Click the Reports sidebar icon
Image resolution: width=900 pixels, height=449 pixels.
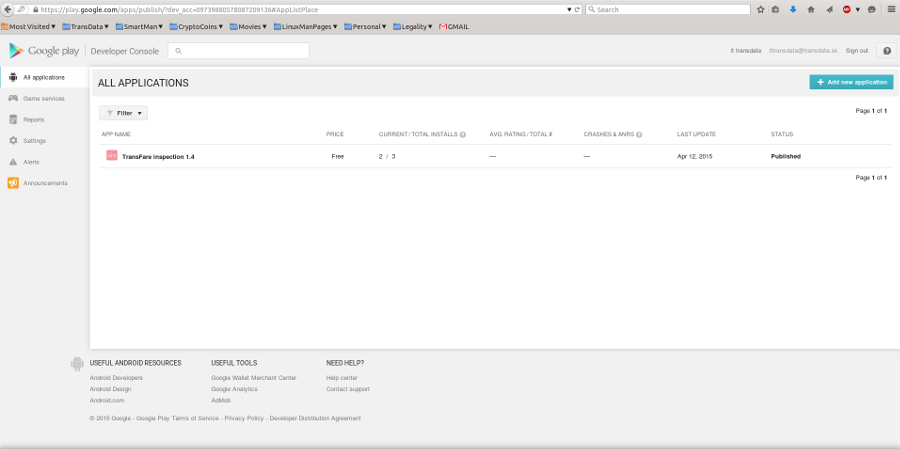[x=13, y=119]
